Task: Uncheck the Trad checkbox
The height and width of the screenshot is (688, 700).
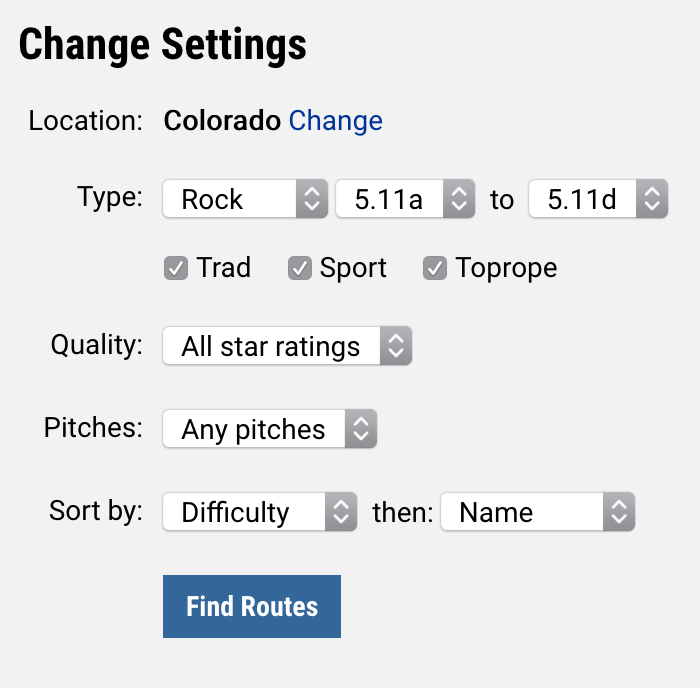Action: point(176,268)
